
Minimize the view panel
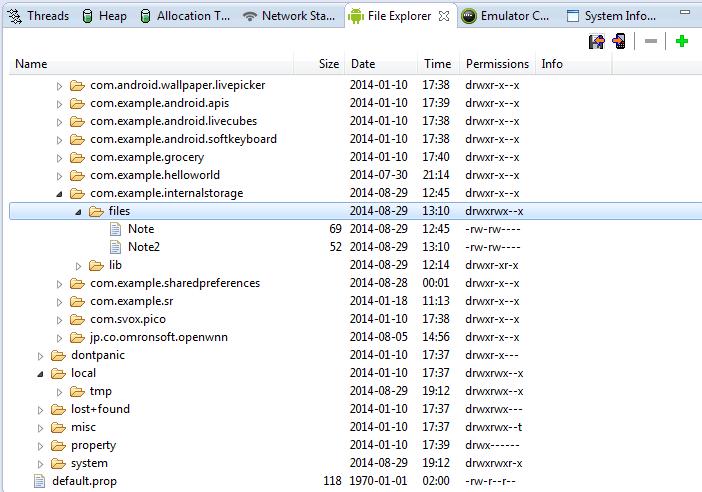[x=685, y=12]
